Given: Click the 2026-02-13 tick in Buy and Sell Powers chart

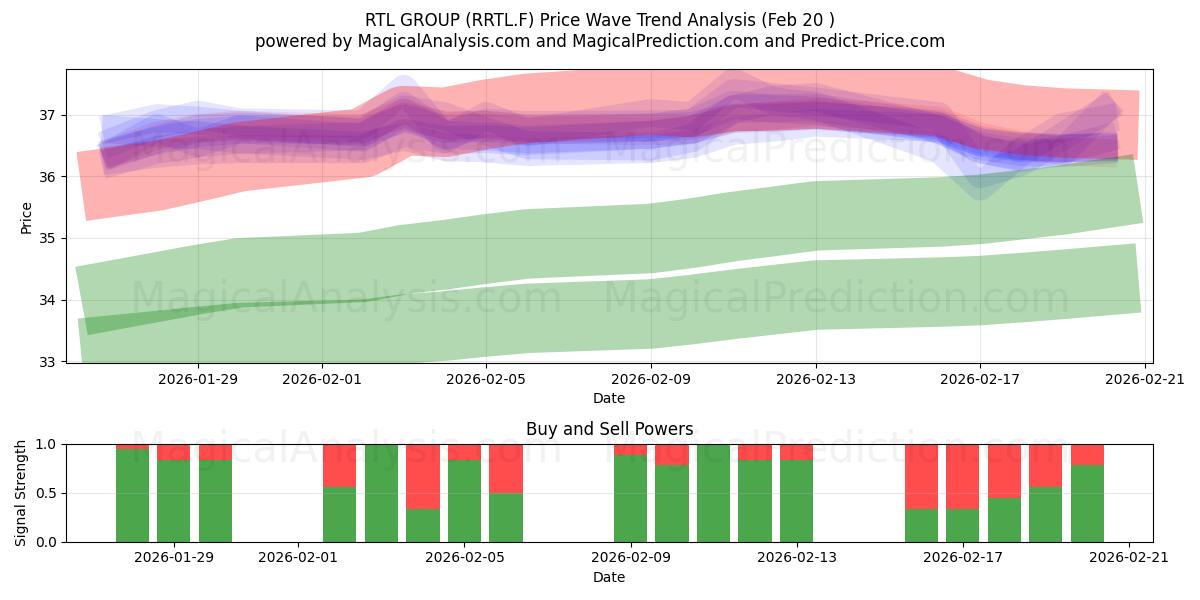Looking at the screenshot, I should 797,558.
